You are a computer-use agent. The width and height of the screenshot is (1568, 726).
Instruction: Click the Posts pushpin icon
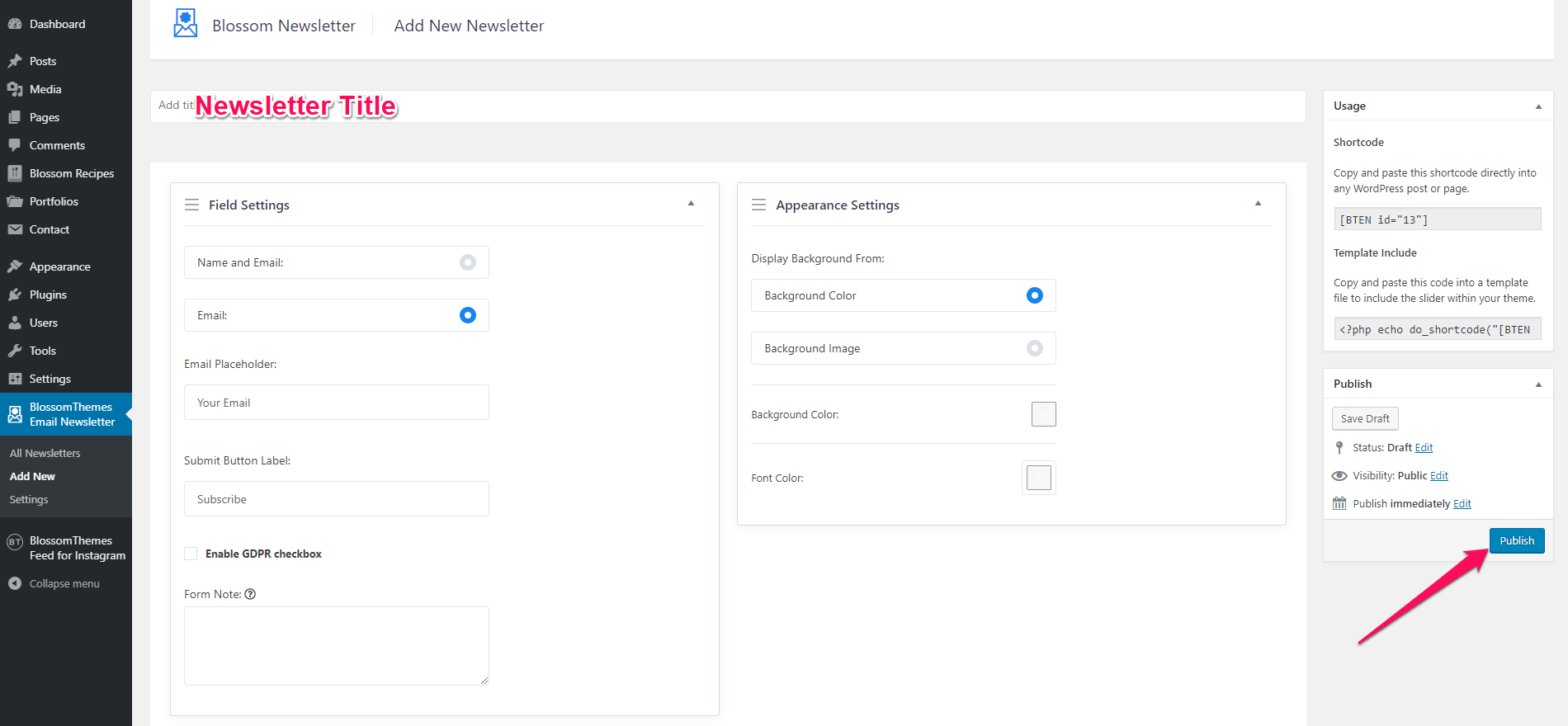click(x=15, y=61)
